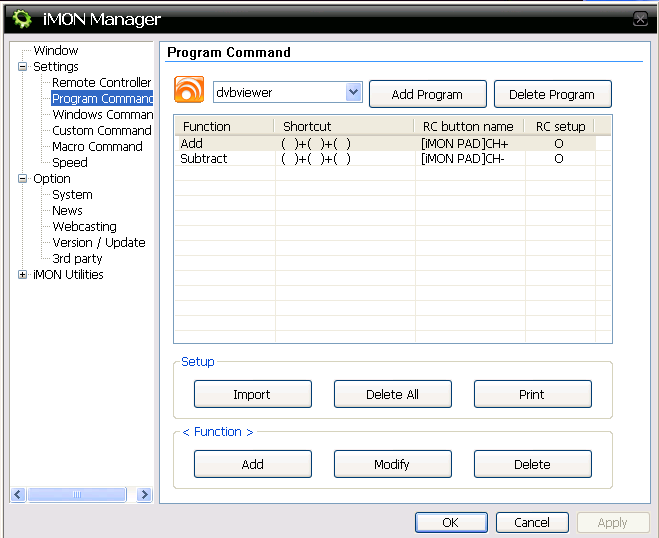The width and height of the screenshot is (659, 538).
Task: Click the tree scrollbar left arrow
Action: coord(18,494)
